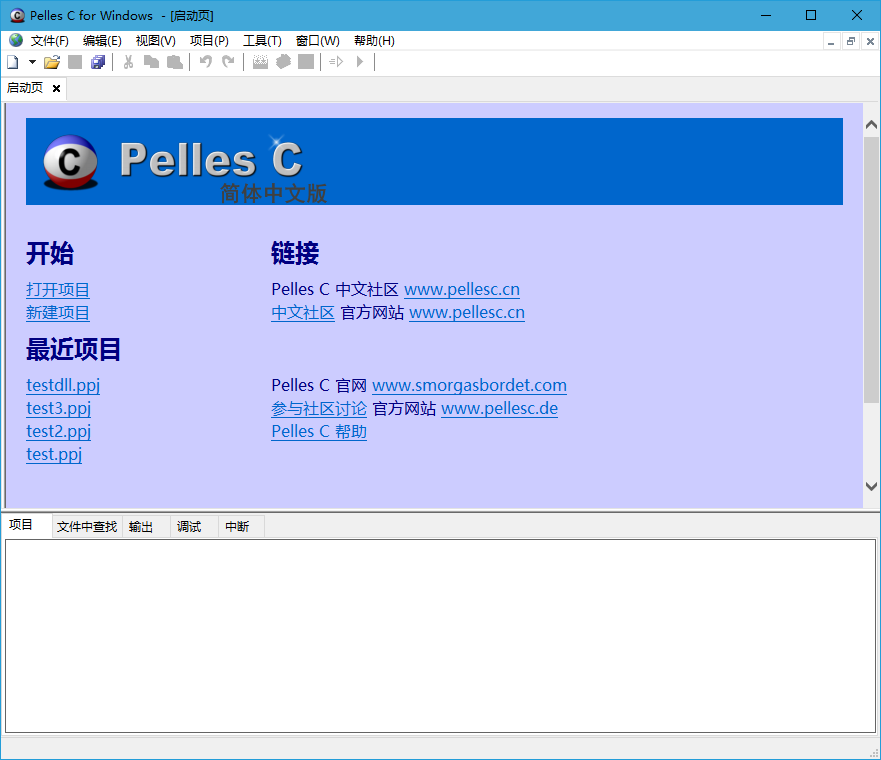Open the 视图(V) menu
Viewport: 881px width, 760px height.
pyautogui.click(x=156, y=41)
